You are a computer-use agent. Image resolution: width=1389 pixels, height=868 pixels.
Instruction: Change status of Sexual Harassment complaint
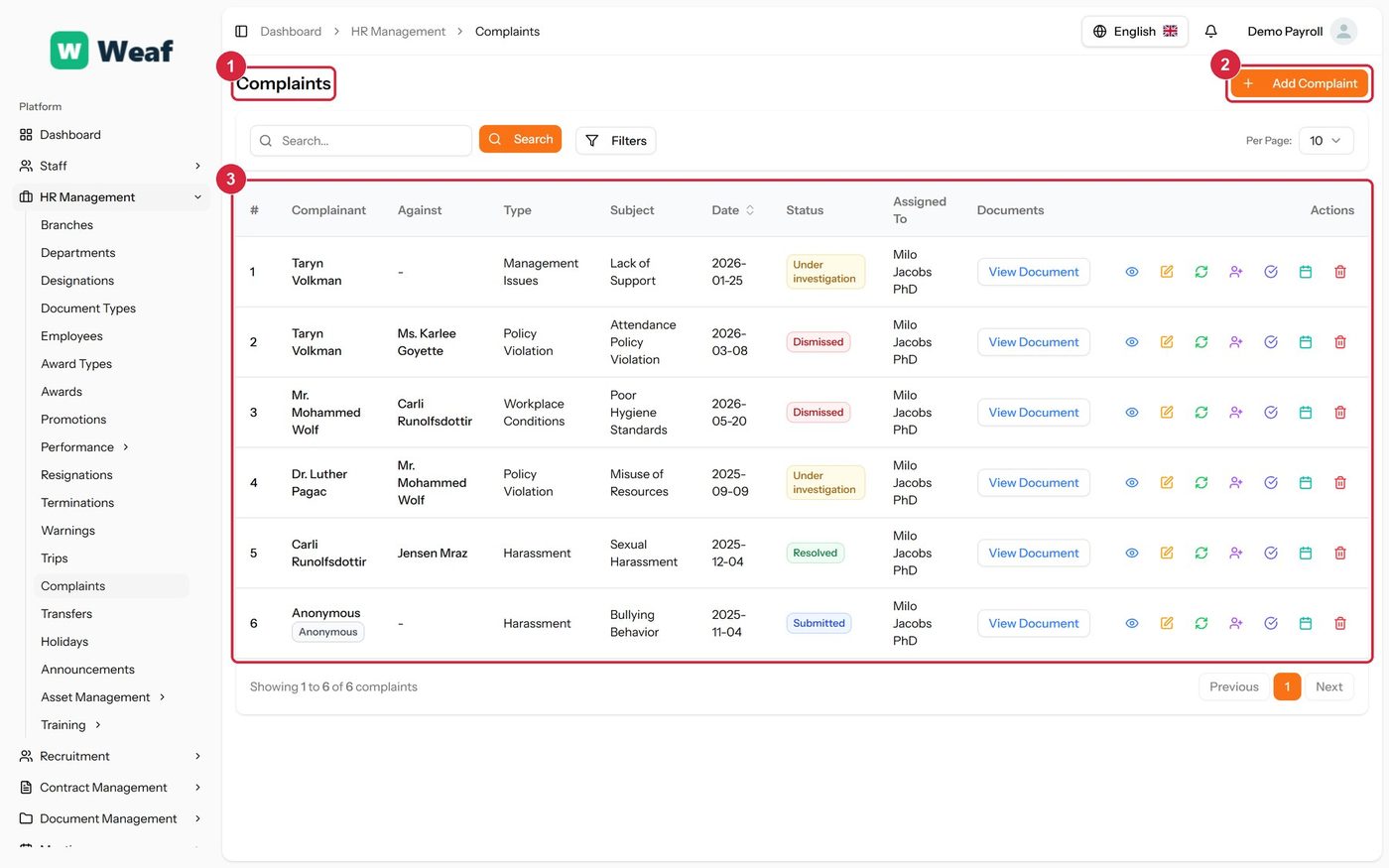(x=1201, y=554)
